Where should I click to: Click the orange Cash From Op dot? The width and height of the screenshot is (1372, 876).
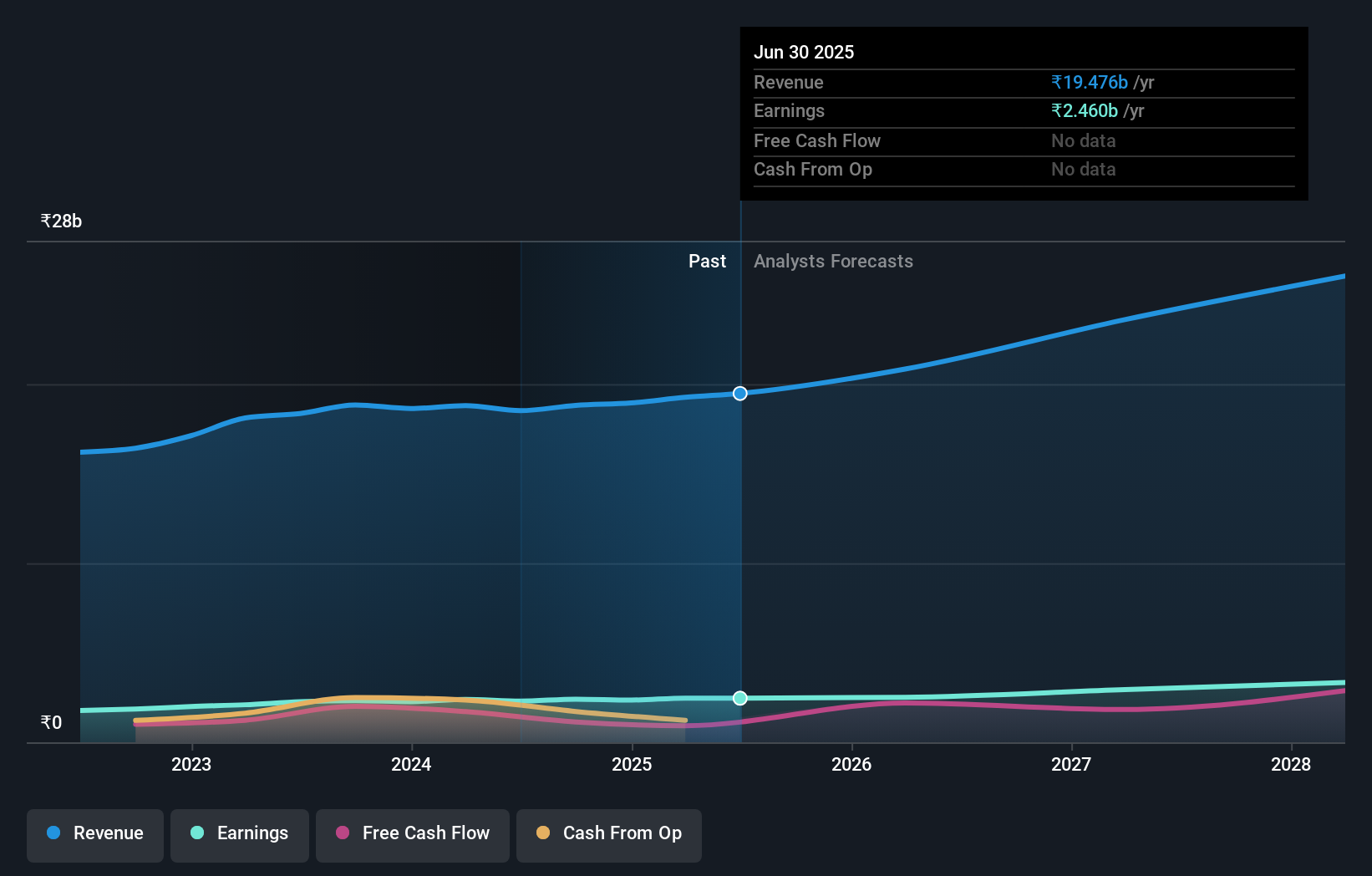click(x=543, y=833)
